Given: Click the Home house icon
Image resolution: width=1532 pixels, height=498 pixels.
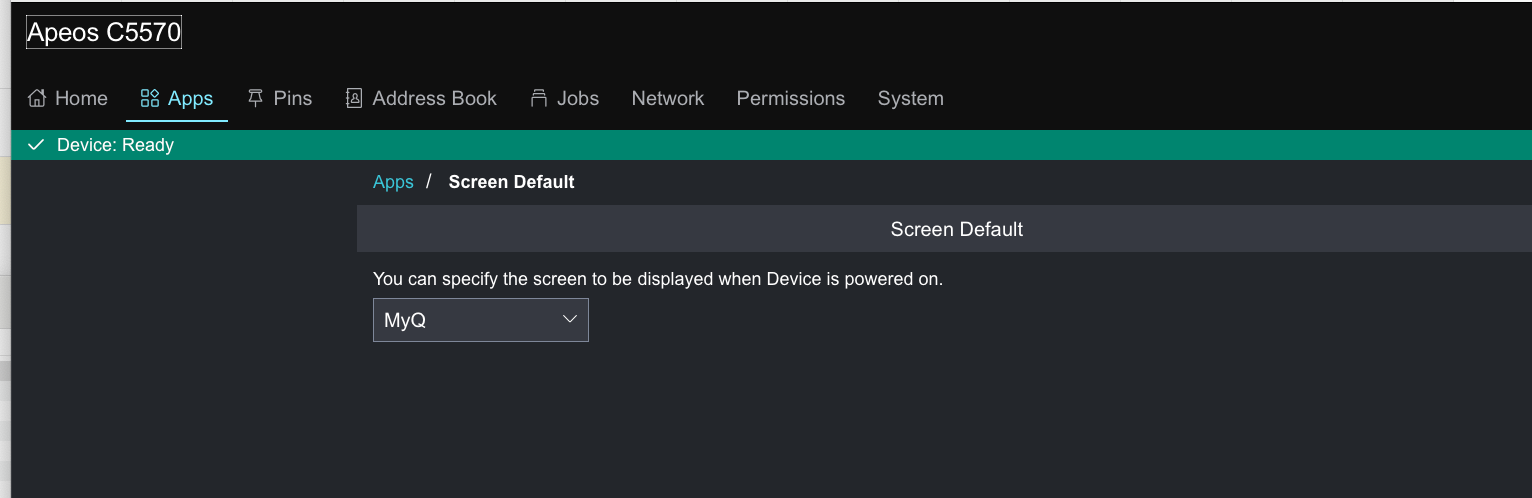Looking at the screenshot, I should pyautogui.click(x=37, y=98).
